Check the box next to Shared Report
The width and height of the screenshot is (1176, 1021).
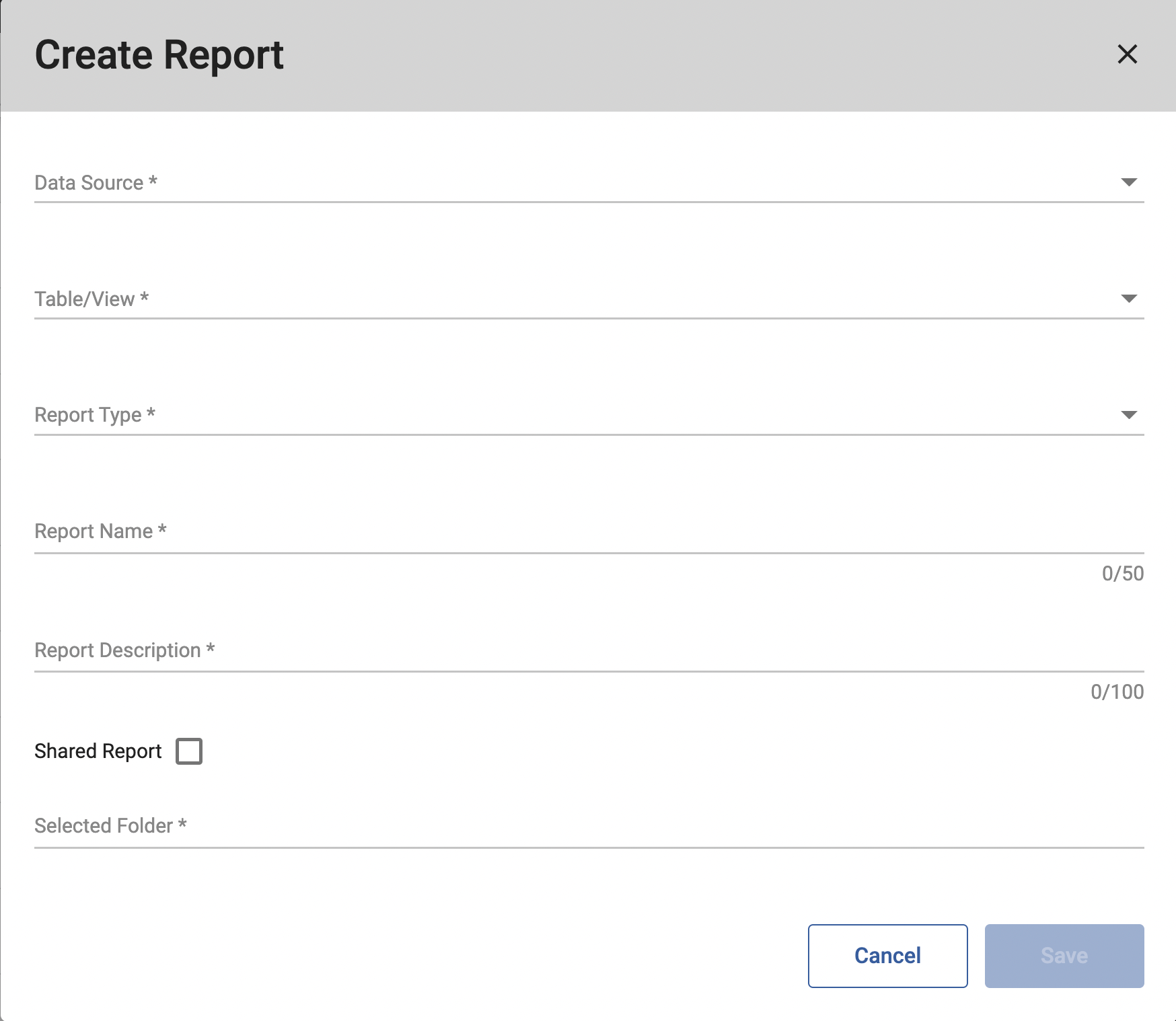click(x=190, y=751)
